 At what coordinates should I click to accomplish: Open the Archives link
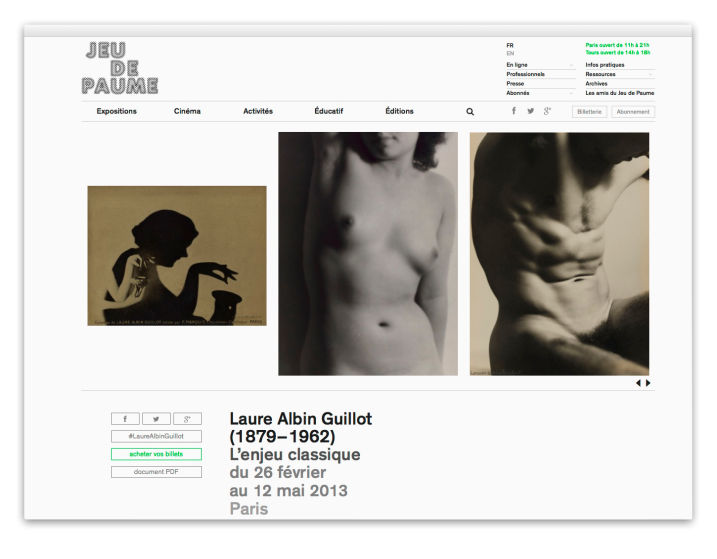tap(596, 84)
